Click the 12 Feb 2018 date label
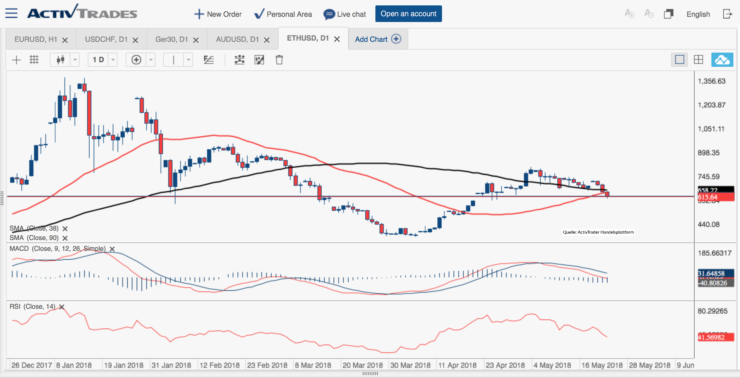740x378 pixels. click(x=219, y=366)
